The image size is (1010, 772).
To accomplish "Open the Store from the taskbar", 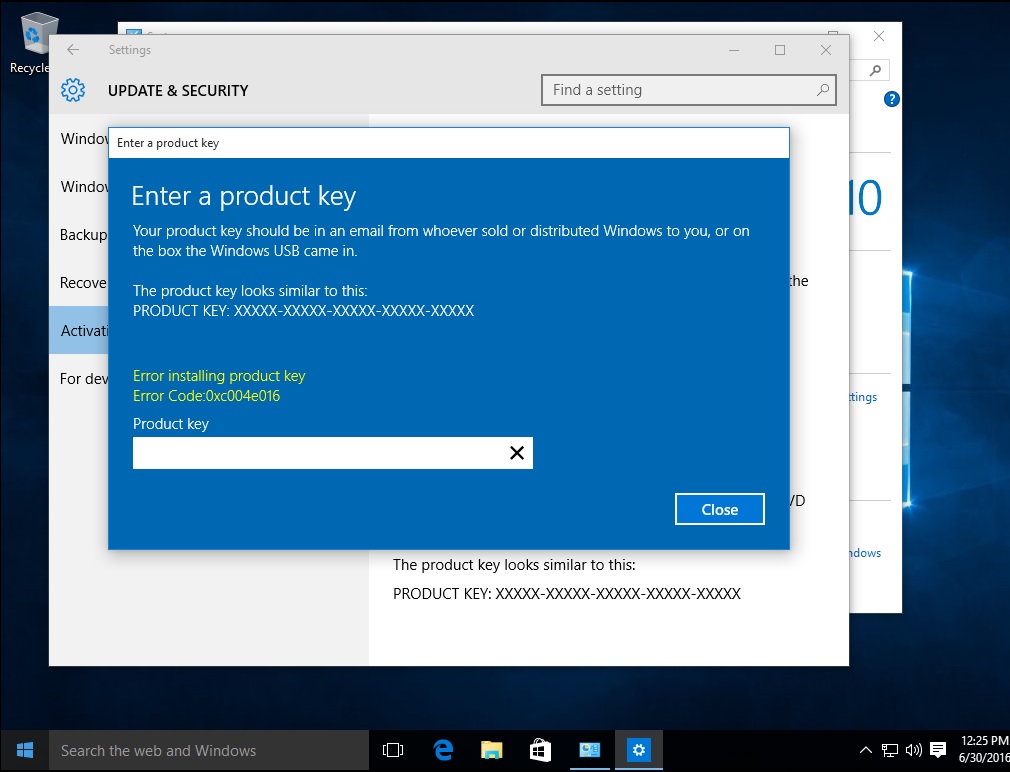I will tap(540, 751).
